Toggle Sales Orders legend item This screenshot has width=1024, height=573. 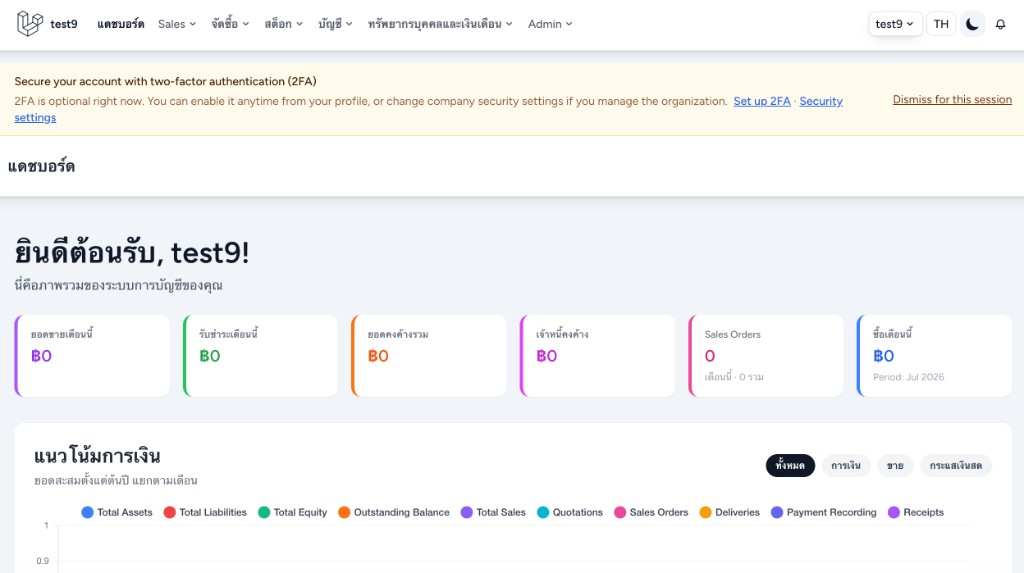[651, 512]
